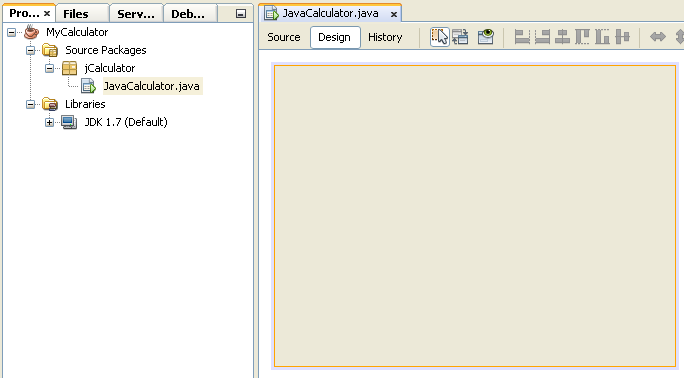Collapse the Source Packages node
The width and height of the screenshot is (684, 378).
coord(31,51)
